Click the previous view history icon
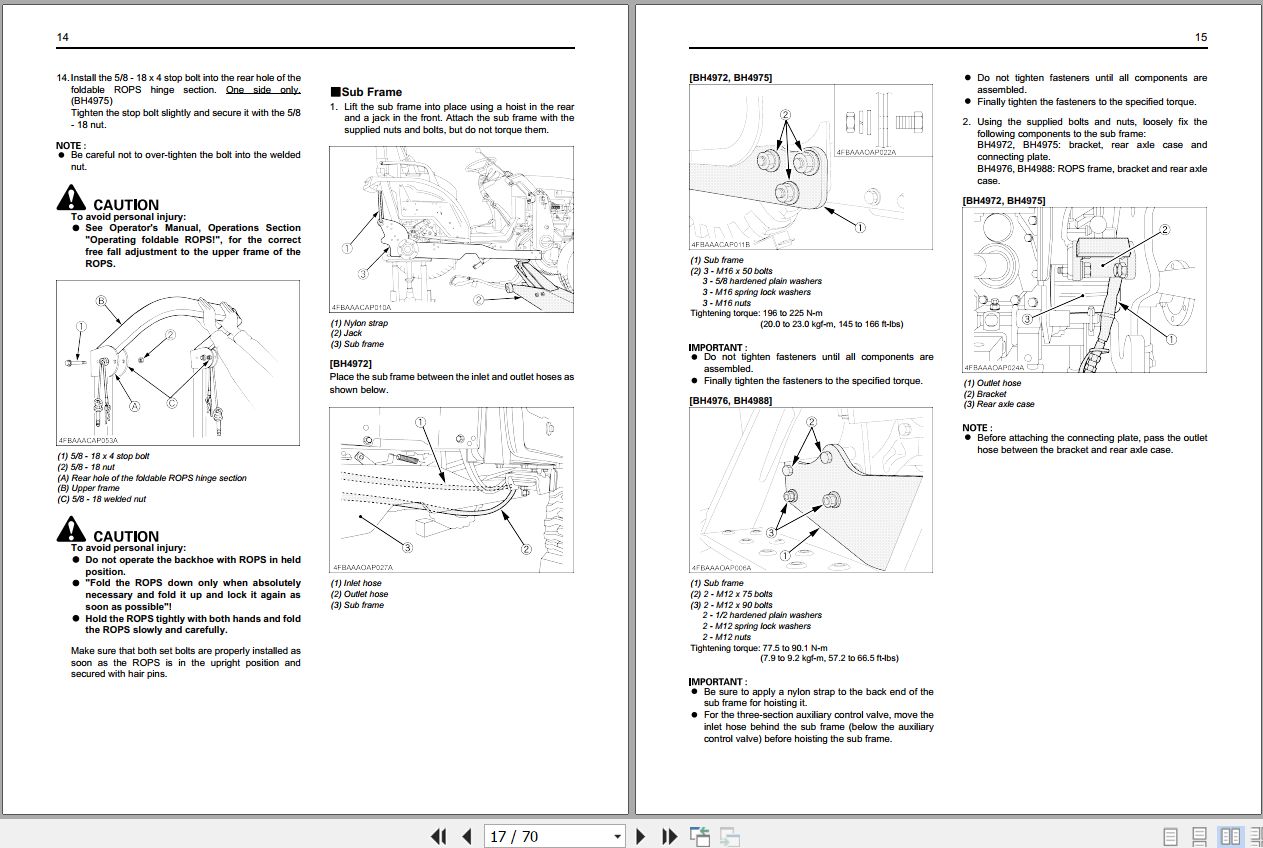 [700, 836]
